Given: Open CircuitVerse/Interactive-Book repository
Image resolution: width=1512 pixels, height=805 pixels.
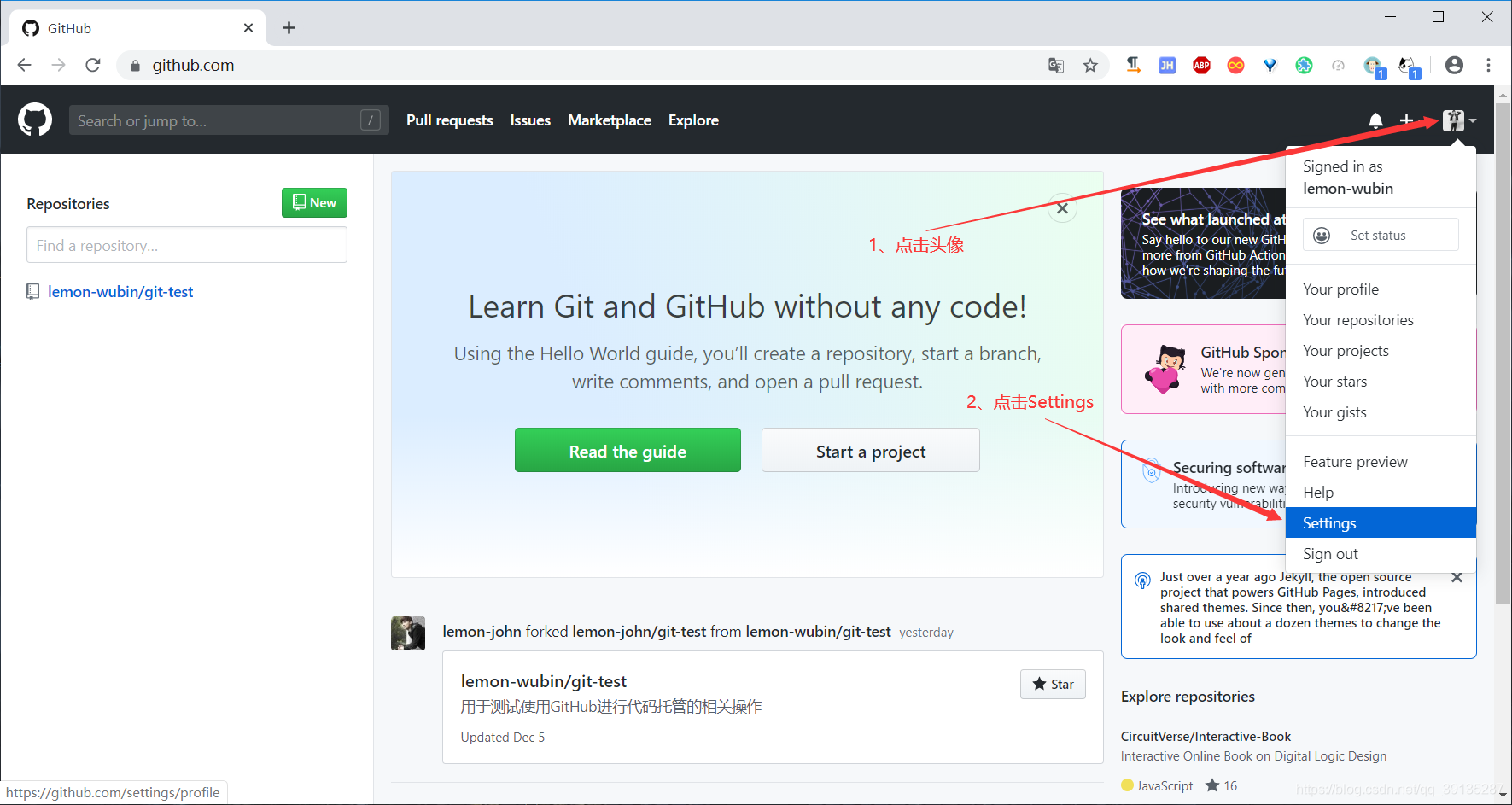Looking at the screenshot, I should coord(1206,737).
